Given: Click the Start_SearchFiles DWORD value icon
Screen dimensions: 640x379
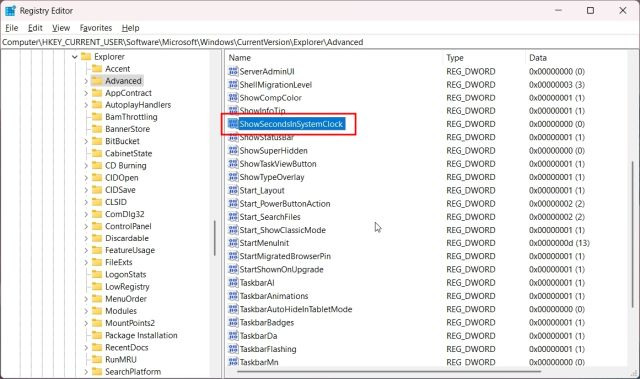Looking at the screenshot, I should [233, 217].
